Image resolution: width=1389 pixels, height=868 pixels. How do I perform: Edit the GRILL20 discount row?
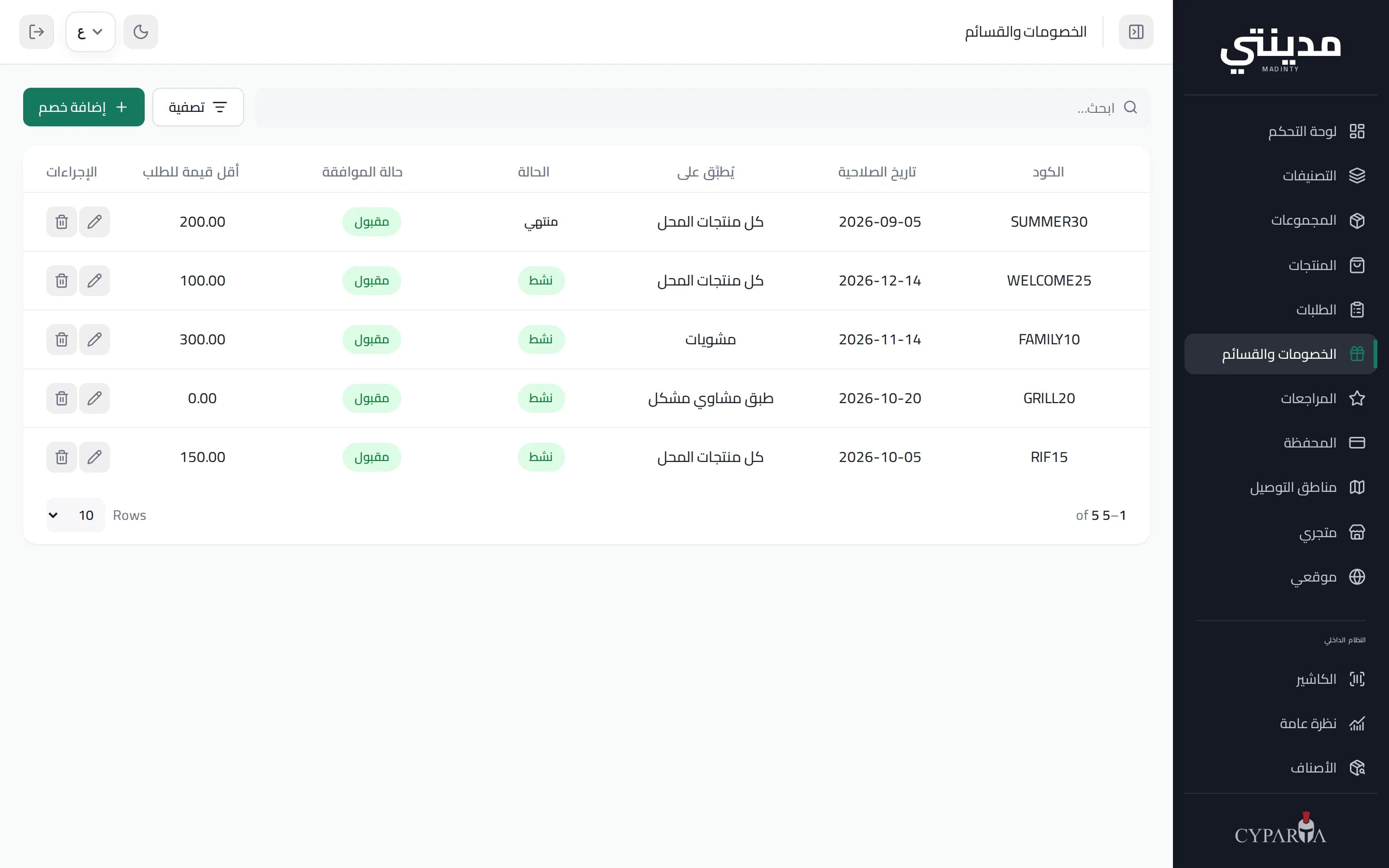point(95,398)
